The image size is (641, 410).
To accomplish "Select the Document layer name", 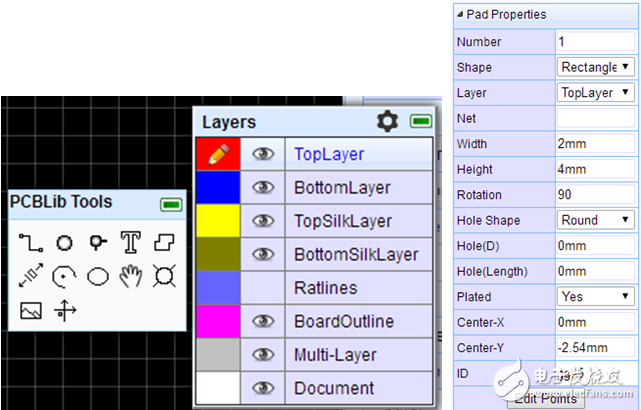I will tap(334, 388).
